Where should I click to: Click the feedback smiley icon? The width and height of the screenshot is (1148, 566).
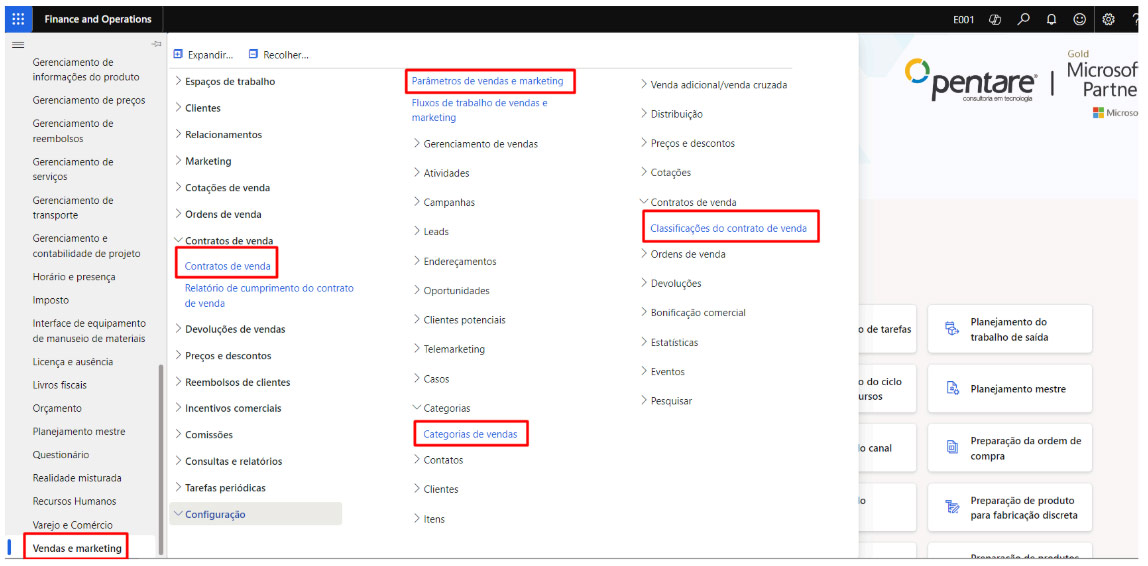pyautogui.click(x=1079, y=19)
